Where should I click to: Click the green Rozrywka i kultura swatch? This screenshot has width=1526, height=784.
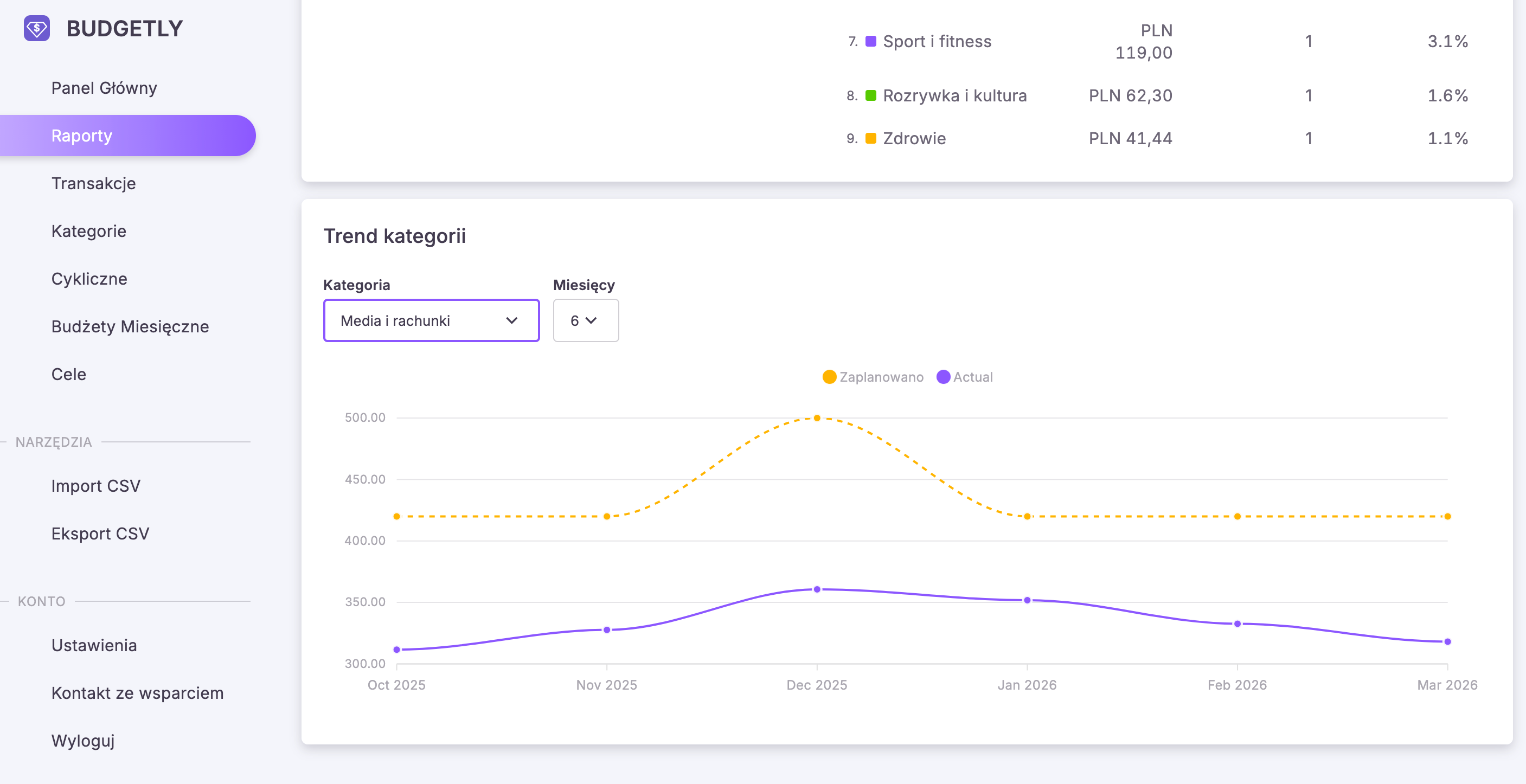point(871,95)
